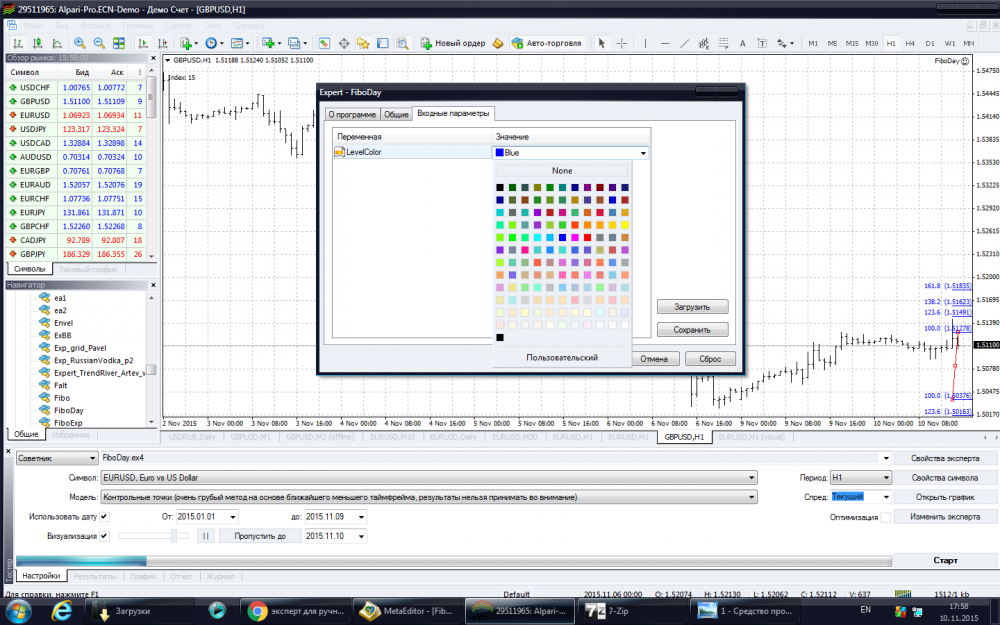Toggle the Визуализация checkbox
The height and width of the screenshot is (625, 1000).
104,535
